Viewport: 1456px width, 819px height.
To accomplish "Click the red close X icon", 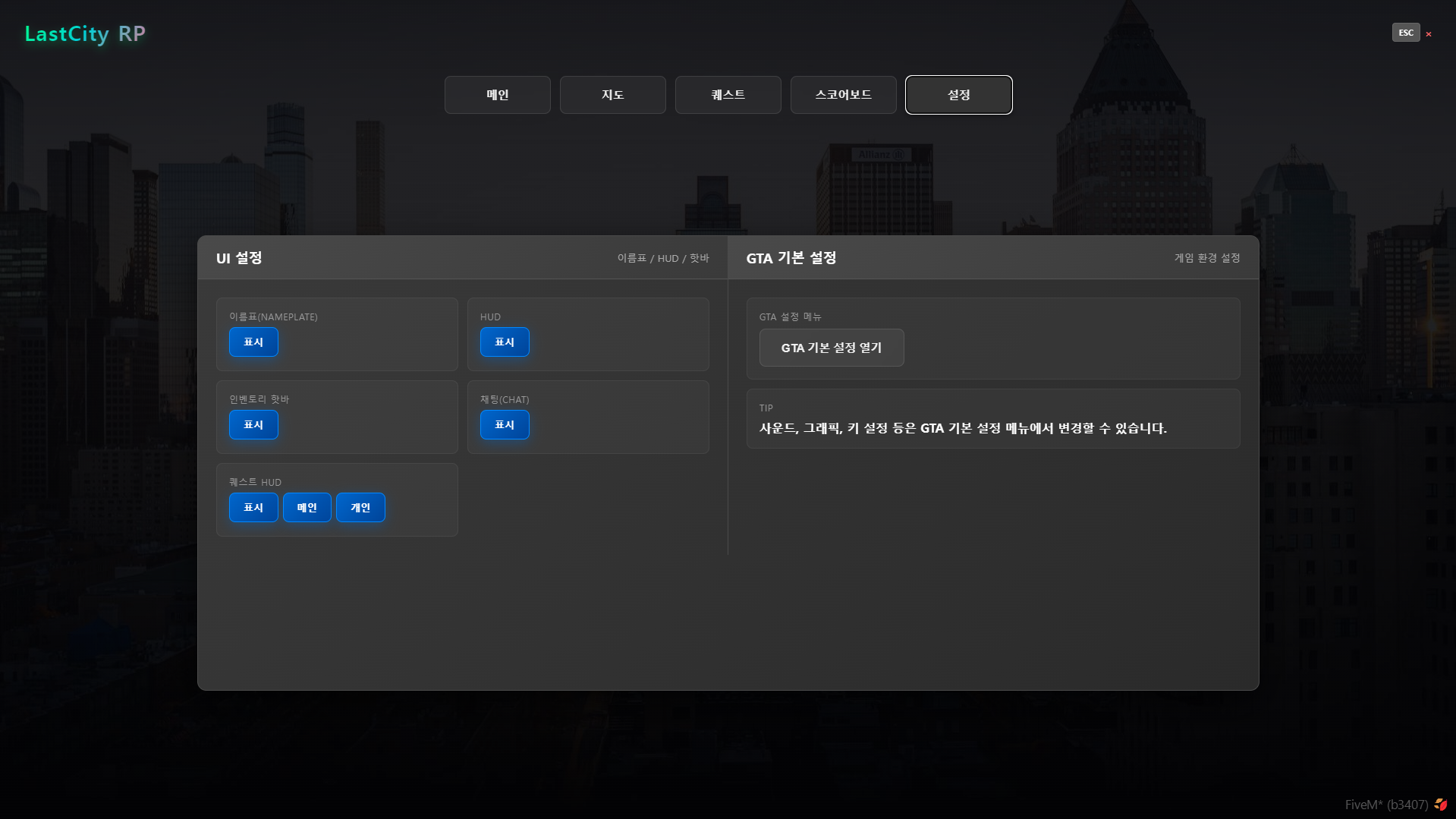I will pyautogui.click(x=1429, y=34).
